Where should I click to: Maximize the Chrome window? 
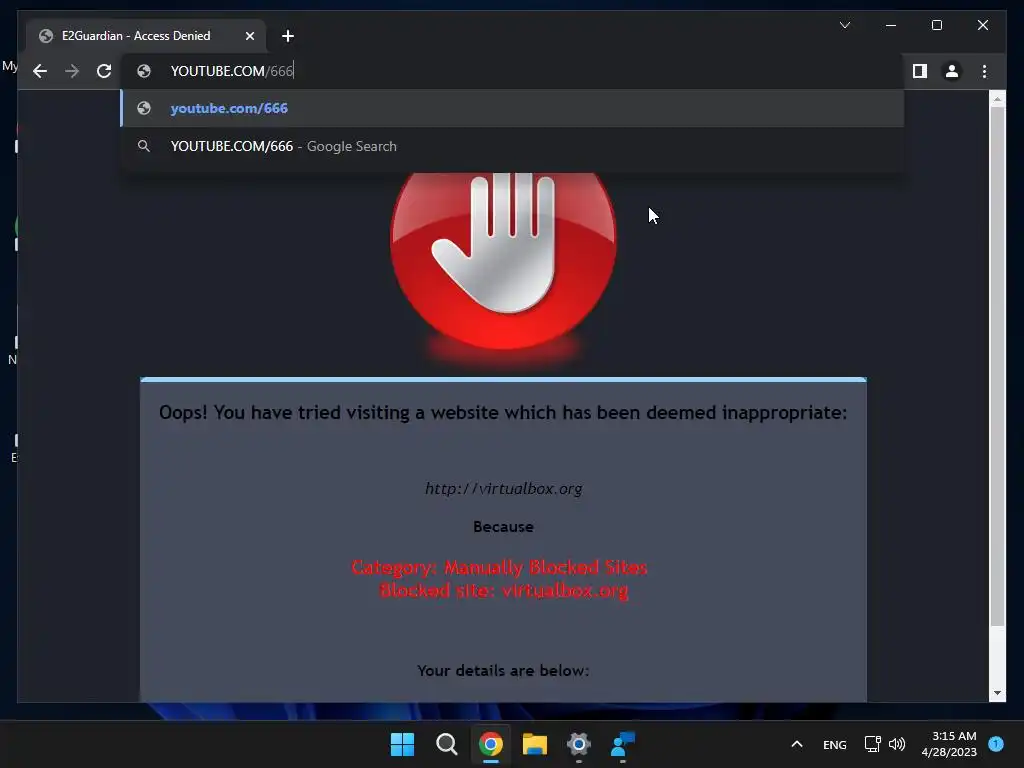[936, 25]
